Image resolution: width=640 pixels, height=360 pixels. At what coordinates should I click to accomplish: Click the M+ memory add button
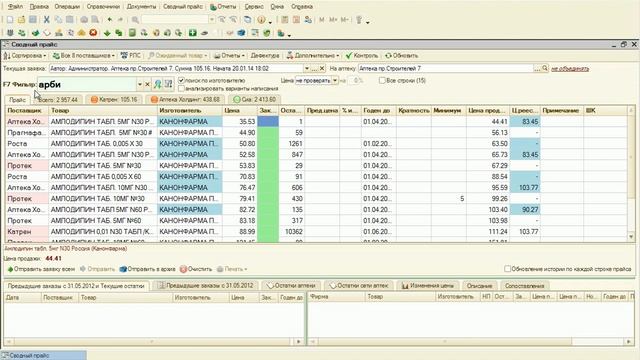[333, 20]
